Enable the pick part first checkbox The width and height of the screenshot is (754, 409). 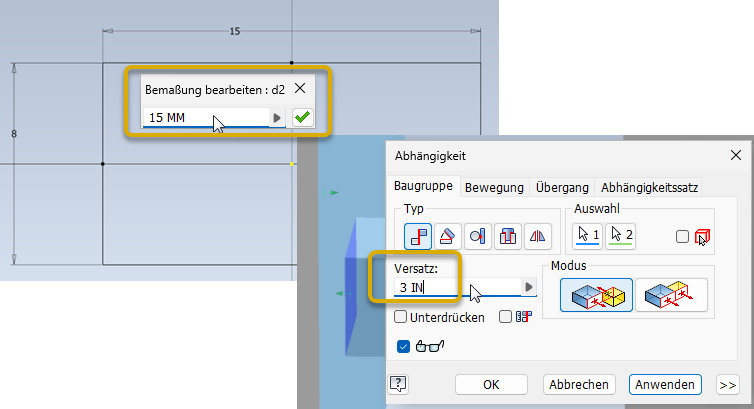(682, 236)
